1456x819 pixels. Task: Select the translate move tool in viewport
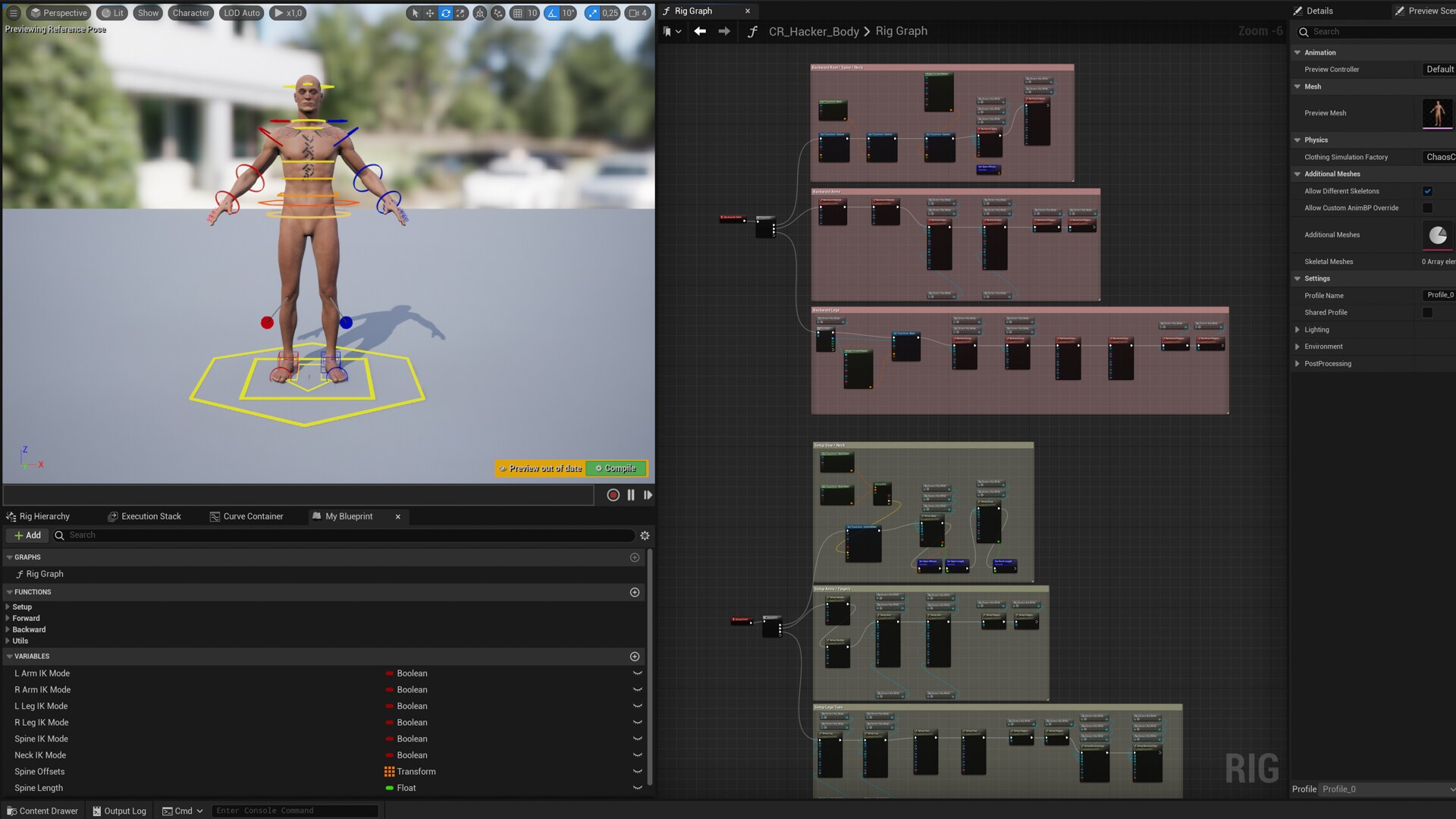(x=430, y=13)
